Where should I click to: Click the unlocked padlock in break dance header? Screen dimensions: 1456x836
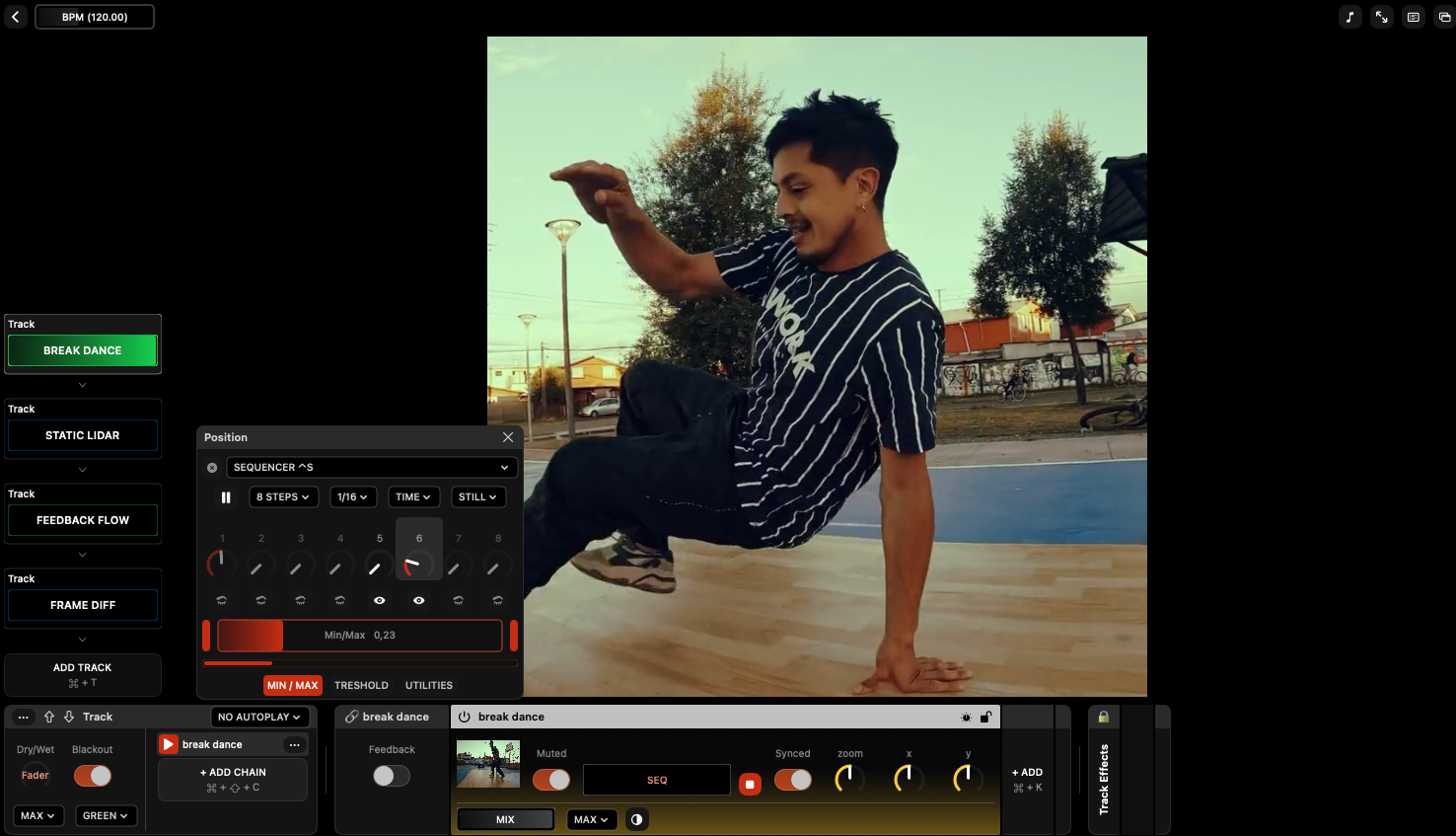pyautogui.click(x=985, y=718)
